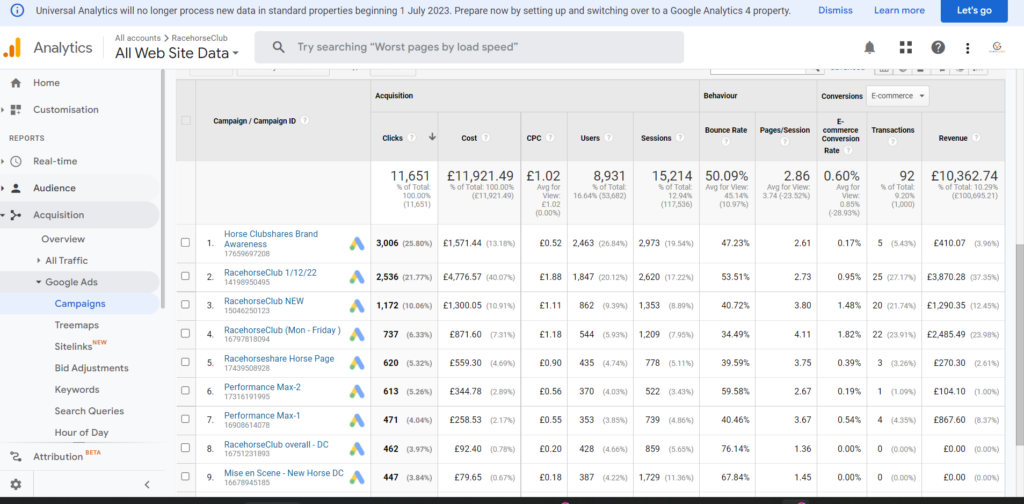Check the RacehorseClub 1/12/22 row
1024x504 pixels.
coord(185,276)
